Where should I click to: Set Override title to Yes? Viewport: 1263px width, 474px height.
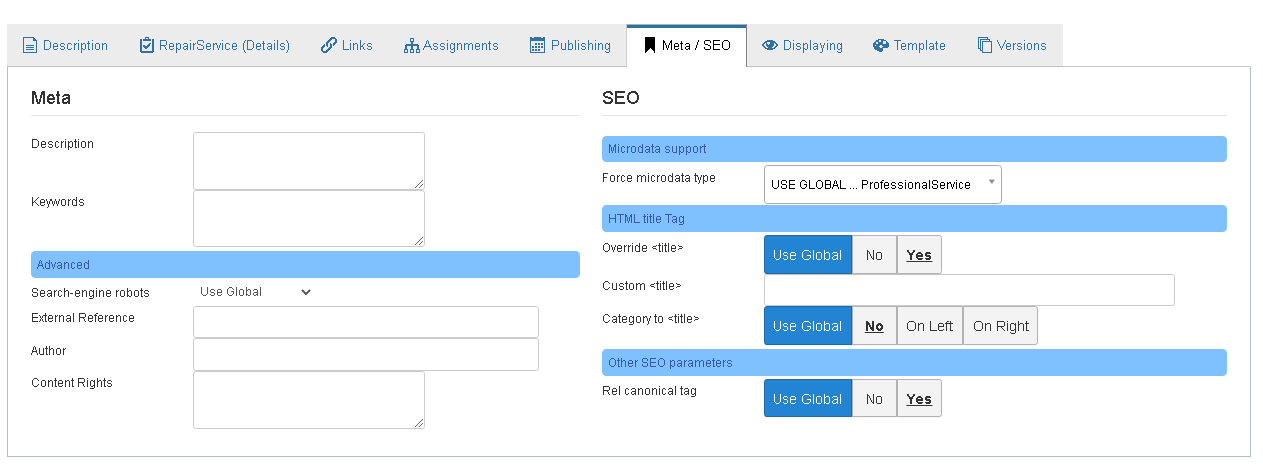coord(919,255)
